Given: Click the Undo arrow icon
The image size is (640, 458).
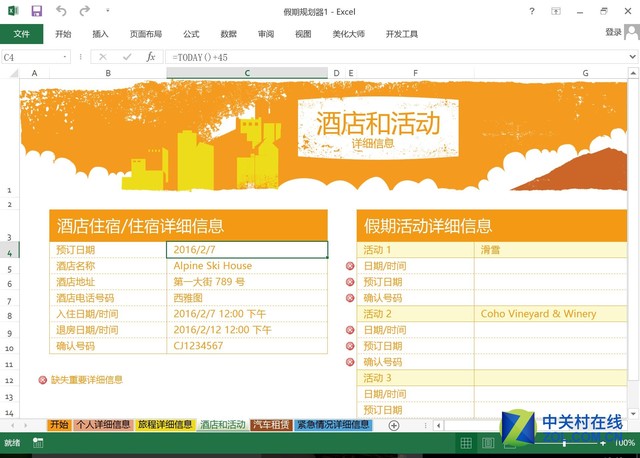Looking at the screenshot, I should 62,11.
